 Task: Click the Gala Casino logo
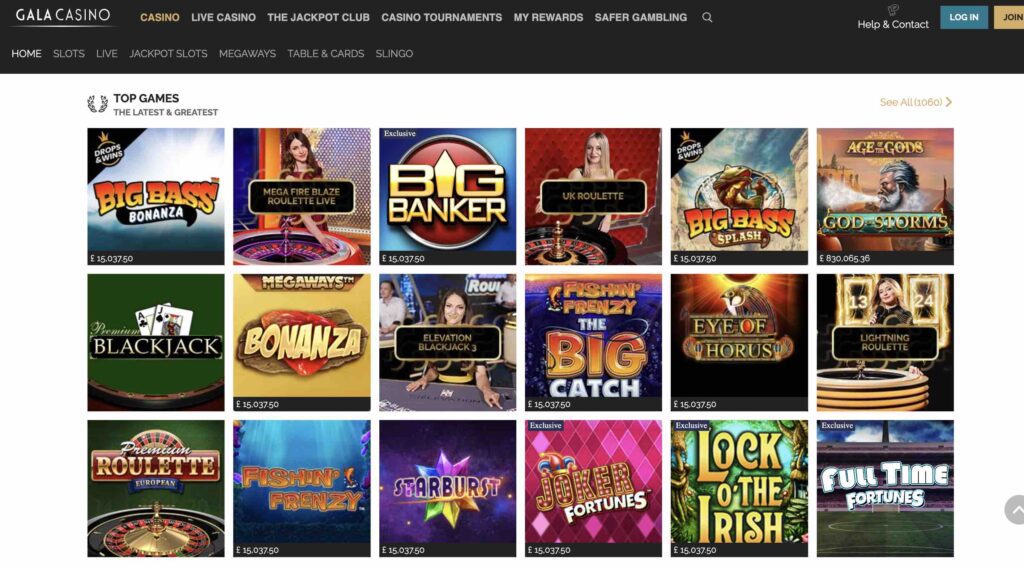[x=63, y=16]
